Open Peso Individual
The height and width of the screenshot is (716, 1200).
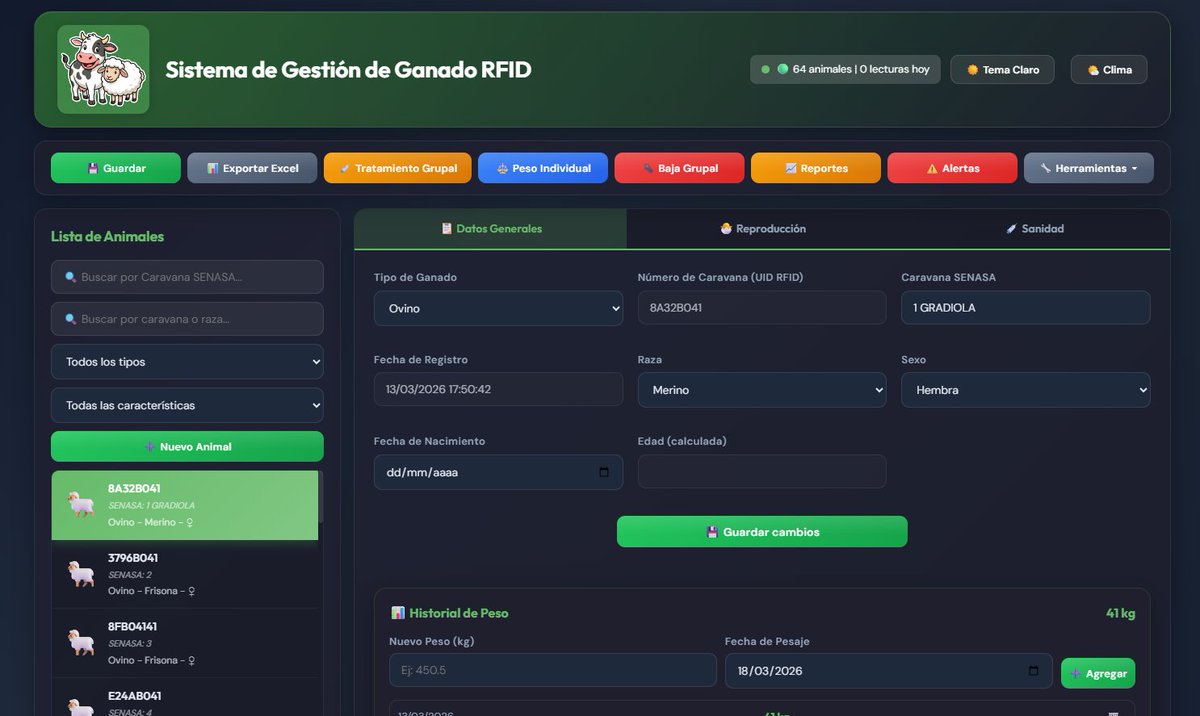(x=543, y=168)
